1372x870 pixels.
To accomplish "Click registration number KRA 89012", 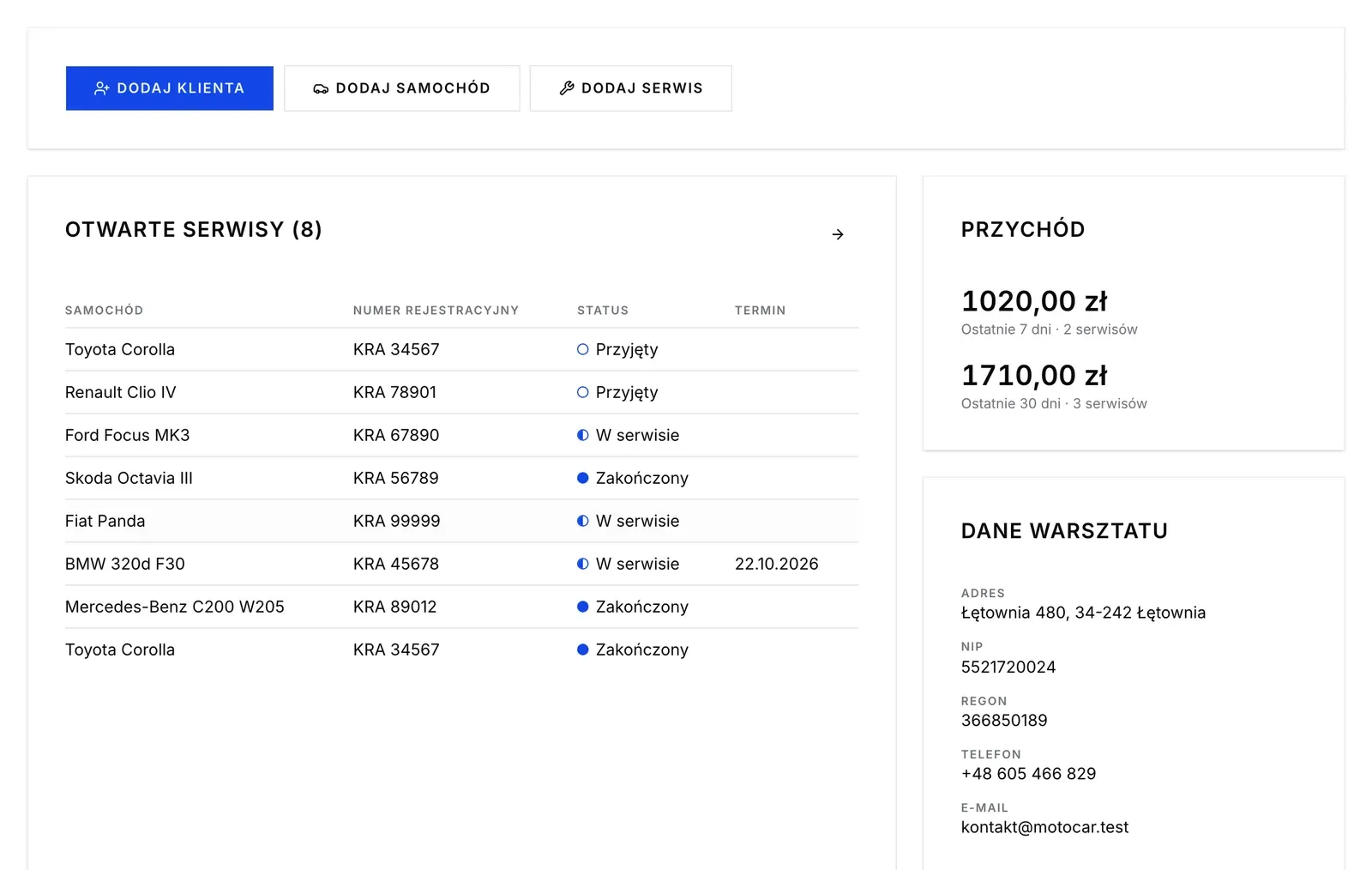I will click(x=395, y=607).
